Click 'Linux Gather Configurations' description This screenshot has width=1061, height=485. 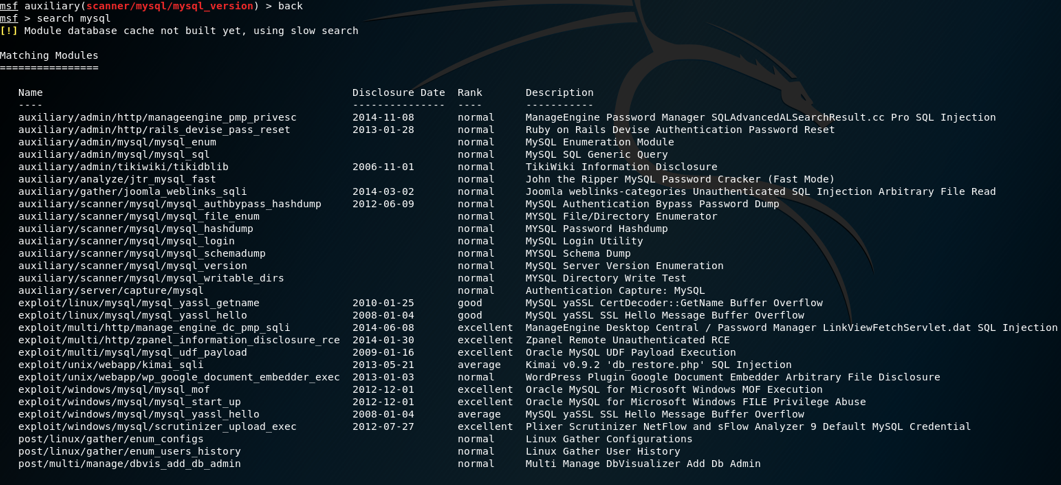pyautogui.click(x=609, y=439)
